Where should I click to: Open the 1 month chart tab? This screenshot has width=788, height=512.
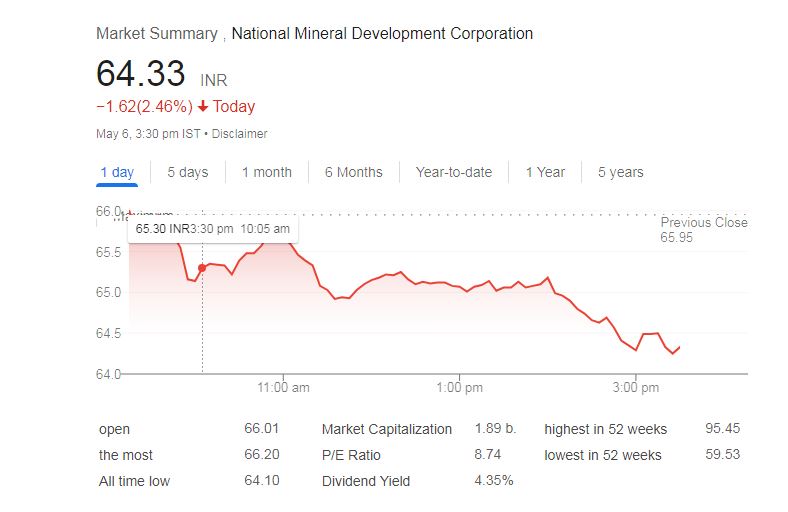pyautogui.click(x=266, y=172)
